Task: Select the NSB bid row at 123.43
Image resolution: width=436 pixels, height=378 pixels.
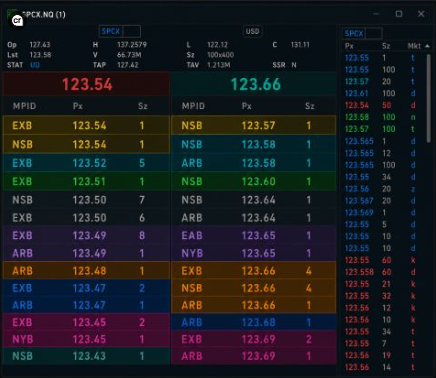Action: click(x=86, y=356)
